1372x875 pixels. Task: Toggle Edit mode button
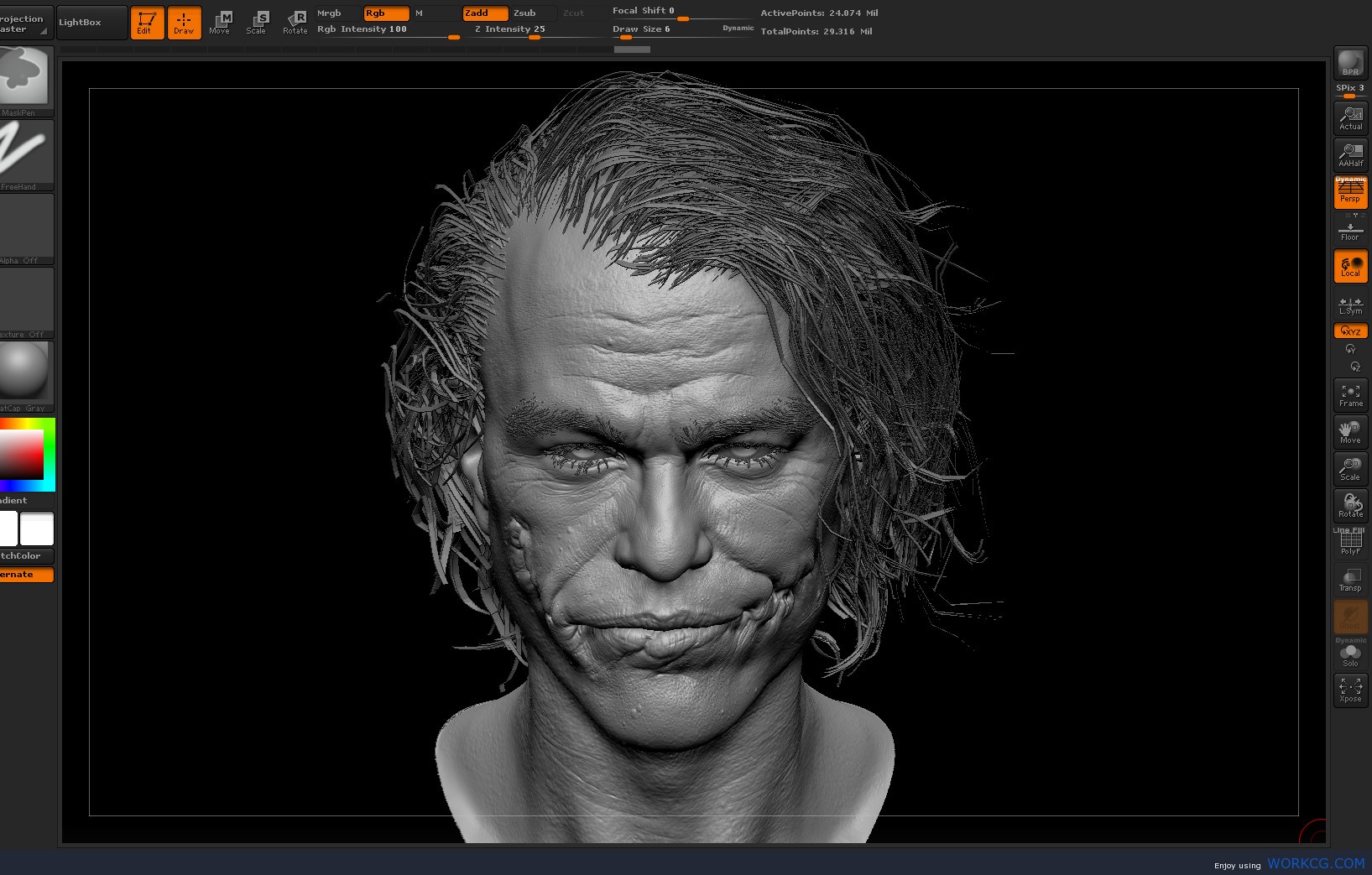[147, 23]
